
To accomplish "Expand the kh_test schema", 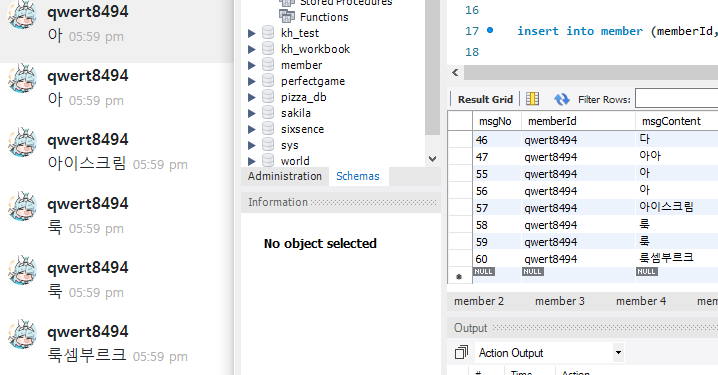I will click(251, 33).
